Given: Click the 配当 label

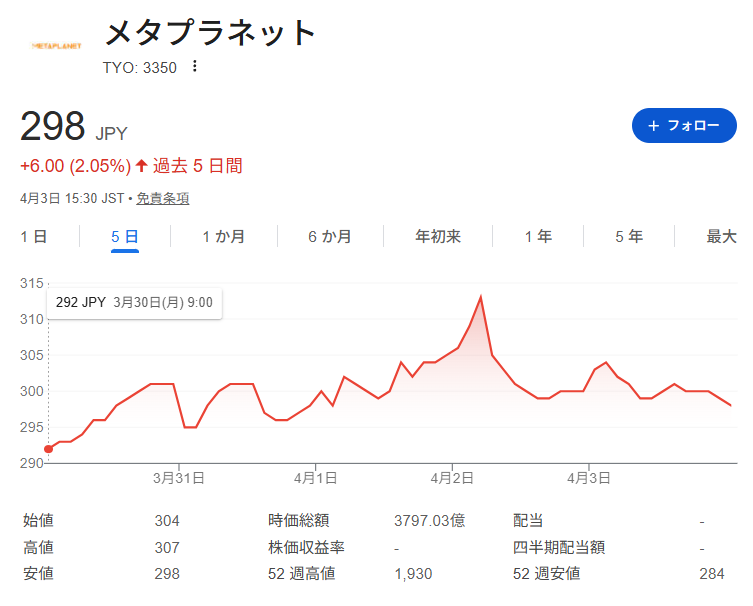Looking at the screenshot, I should point(528,521).
